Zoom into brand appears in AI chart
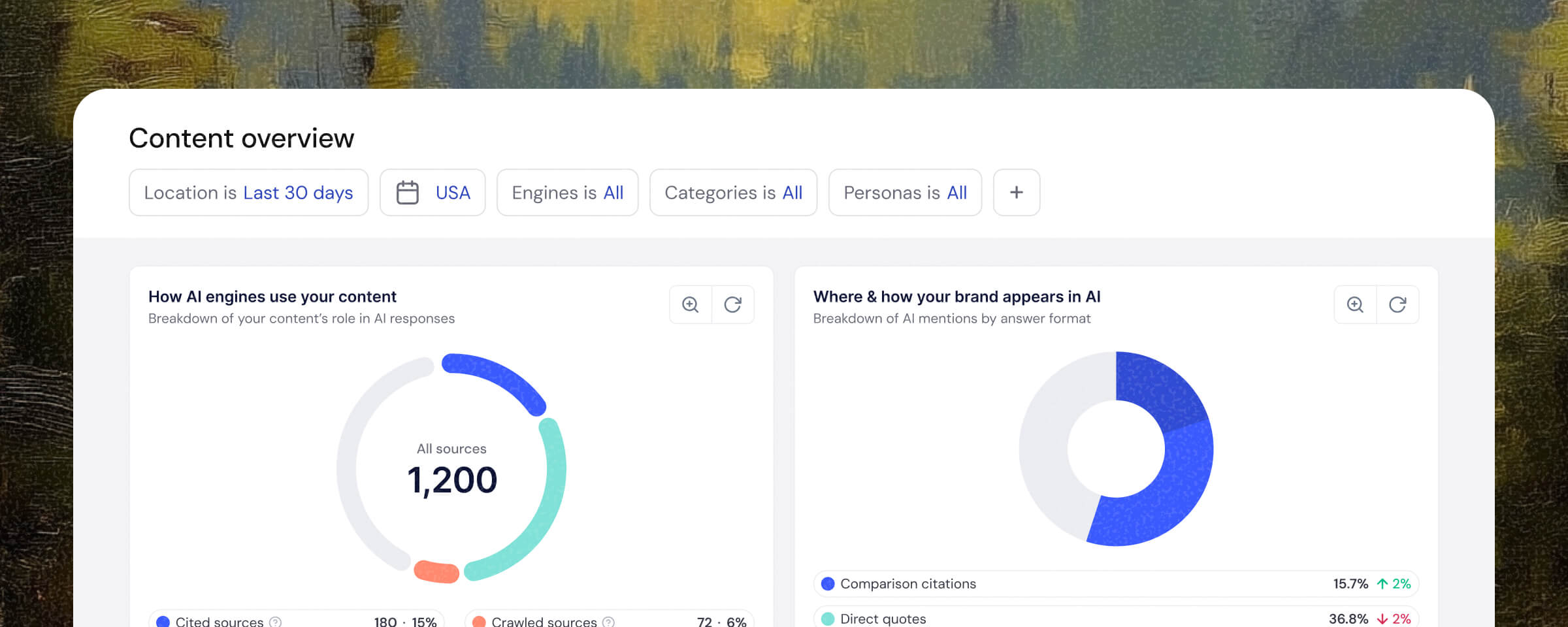This screenshot has height=627, width=1568. (x=1356, y=304)
